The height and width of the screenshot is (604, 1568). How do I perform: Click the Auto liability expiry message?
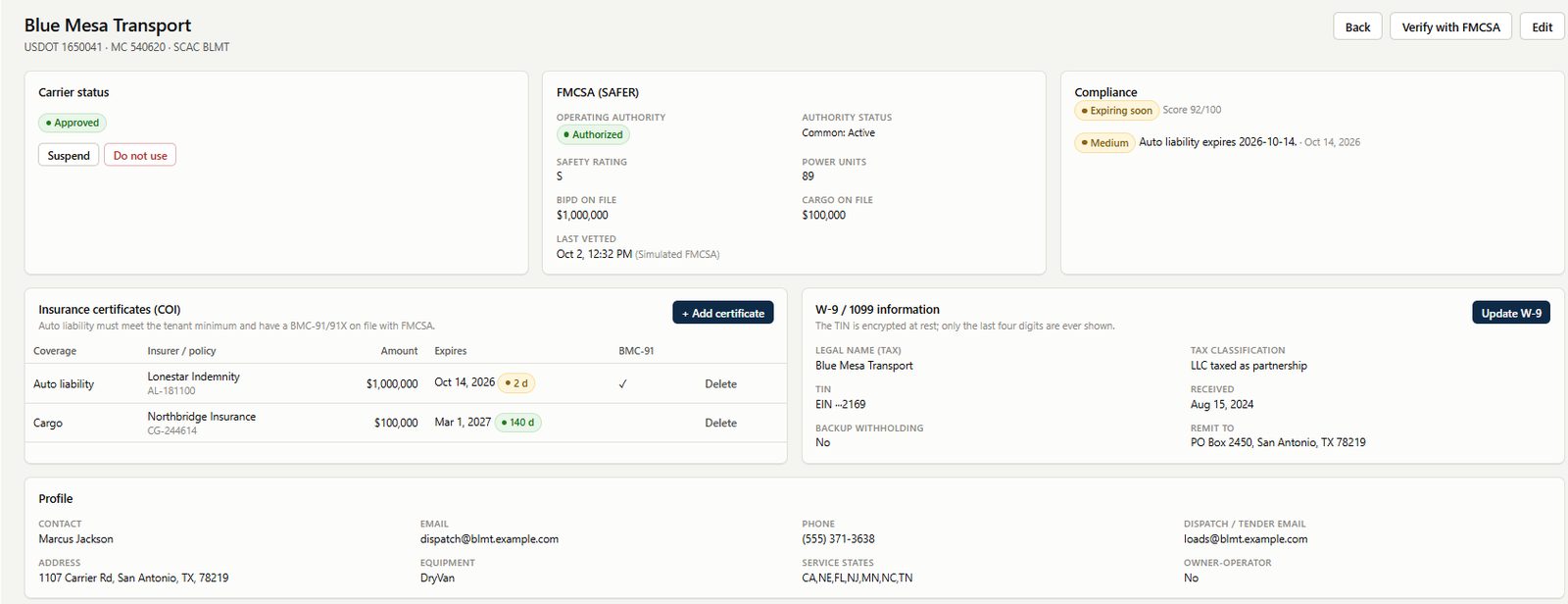coord(1217,142)
